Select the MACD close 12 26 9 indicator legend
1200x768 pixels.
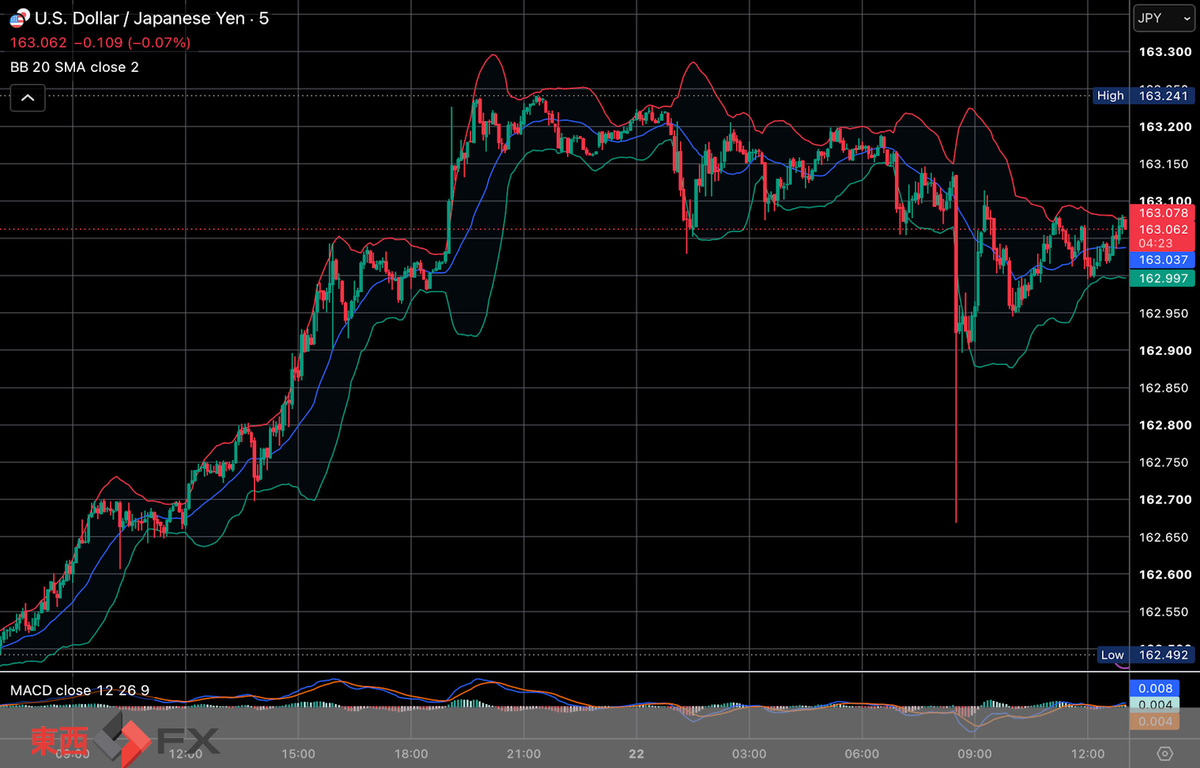click(x=80, y=690)
